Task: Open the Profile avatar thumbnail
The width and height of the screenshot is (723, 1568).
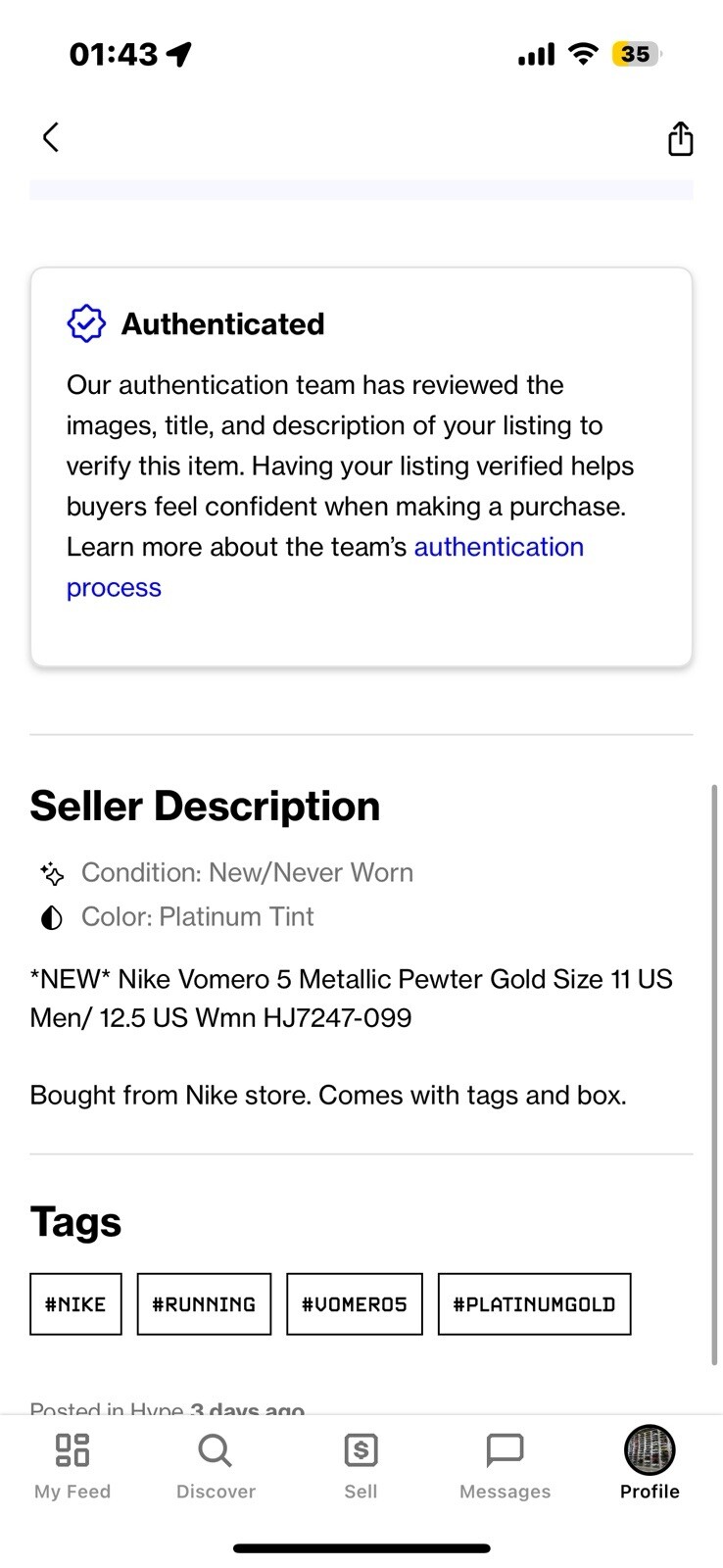Action: (650, 1449)
